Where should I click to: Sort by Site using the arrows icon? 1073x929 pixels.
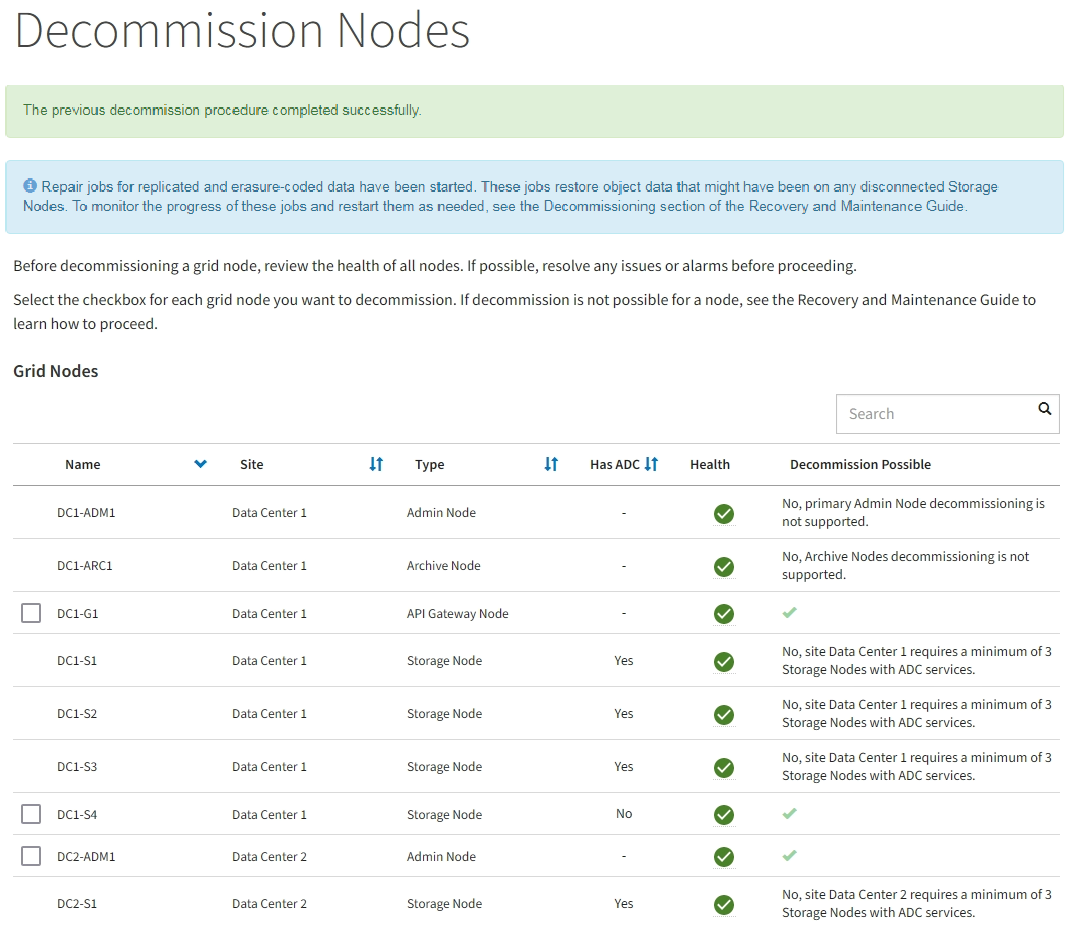[376, 464]
